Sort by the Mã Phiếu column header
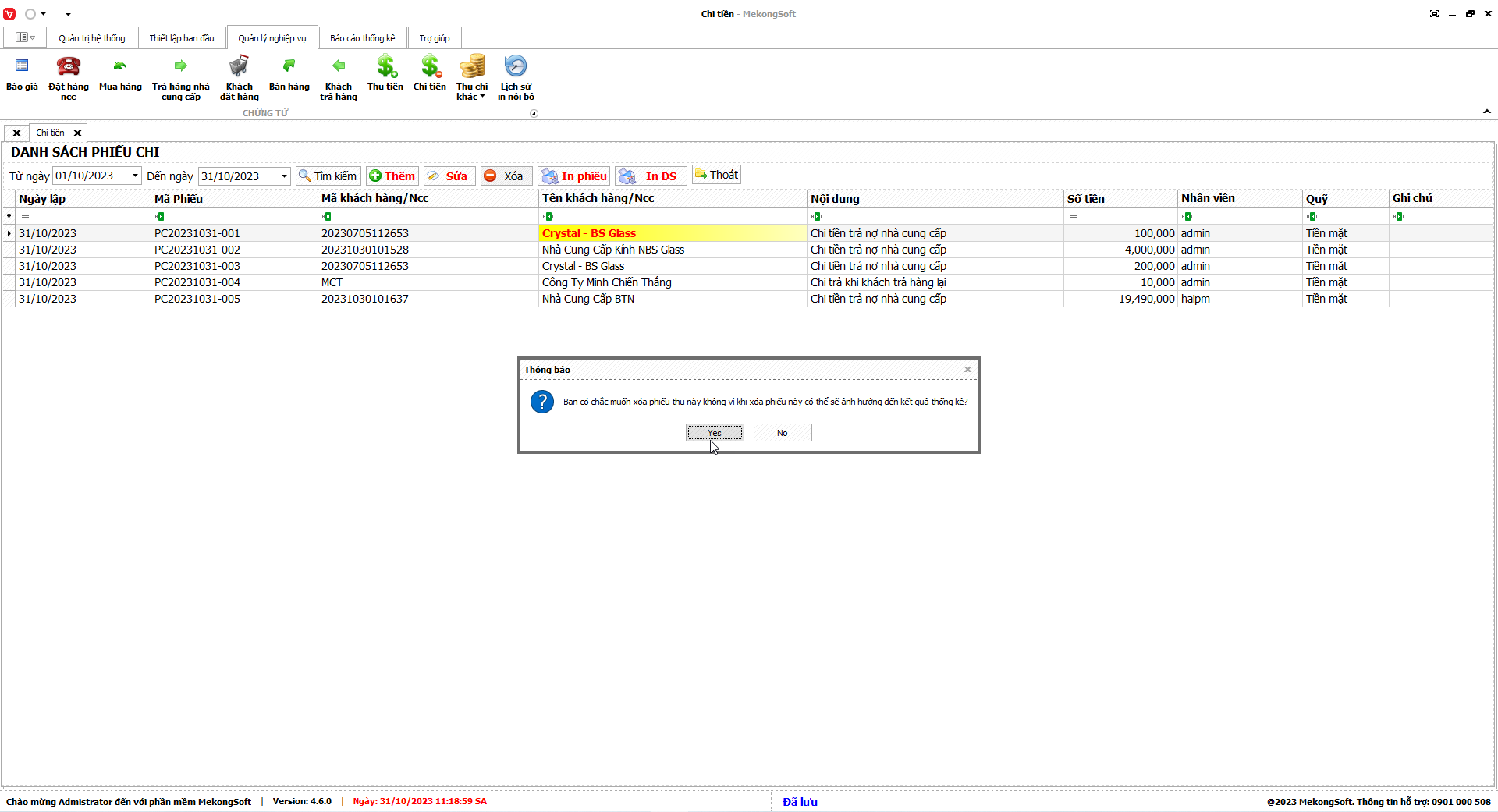 [234, 199]
